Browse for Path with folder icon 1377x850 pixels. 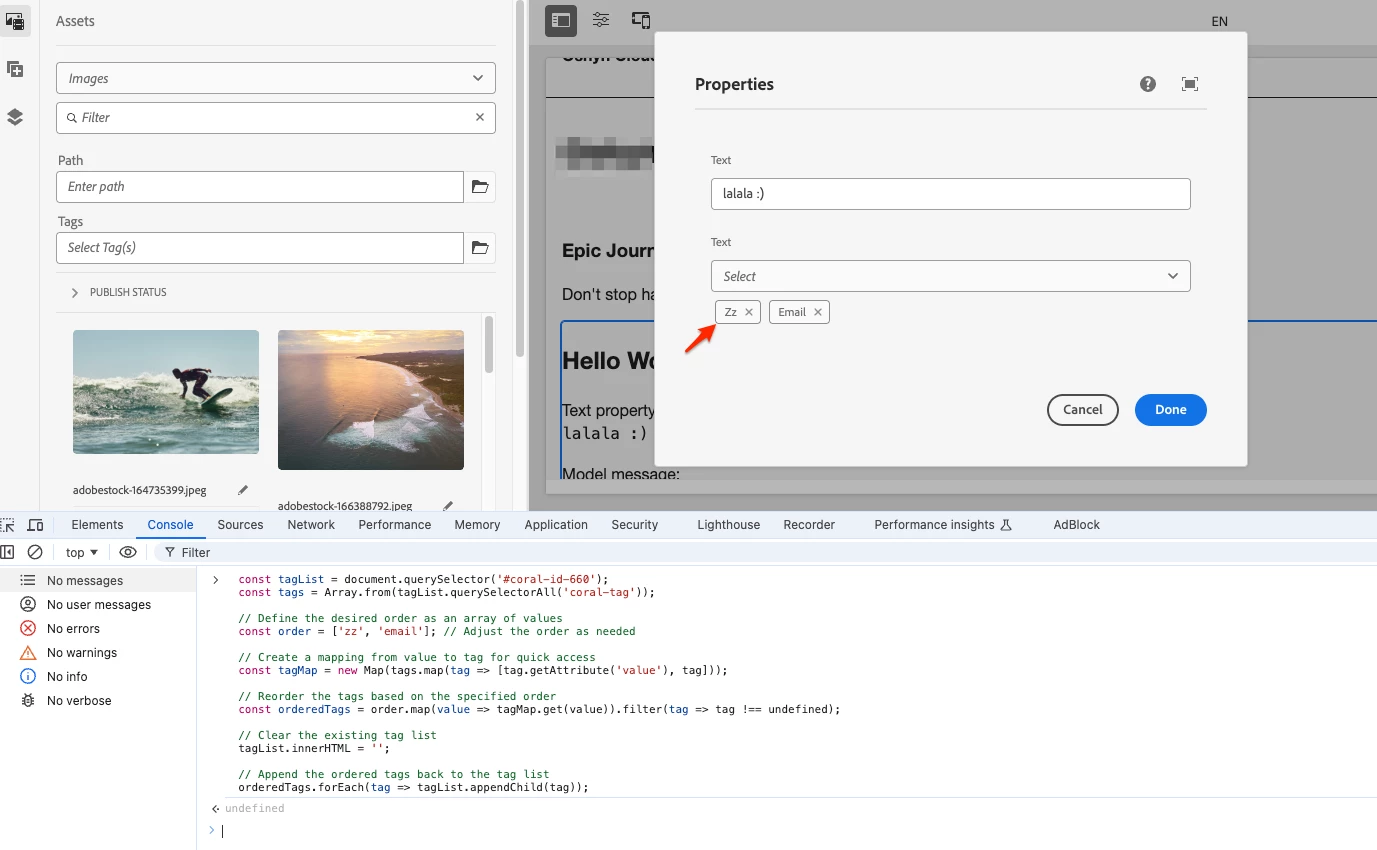(480, 187)
